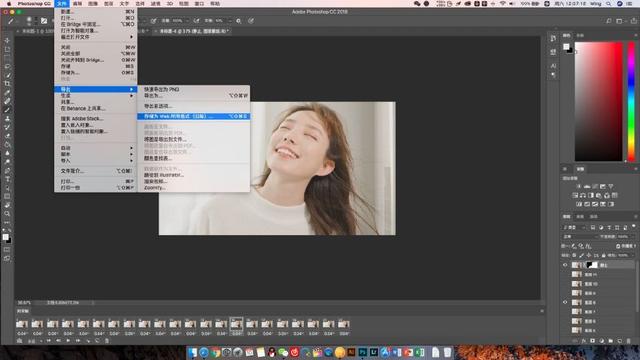Select the Eraser tool
The width and height of the screenshot is (640, 360).
tap(7, 136)
